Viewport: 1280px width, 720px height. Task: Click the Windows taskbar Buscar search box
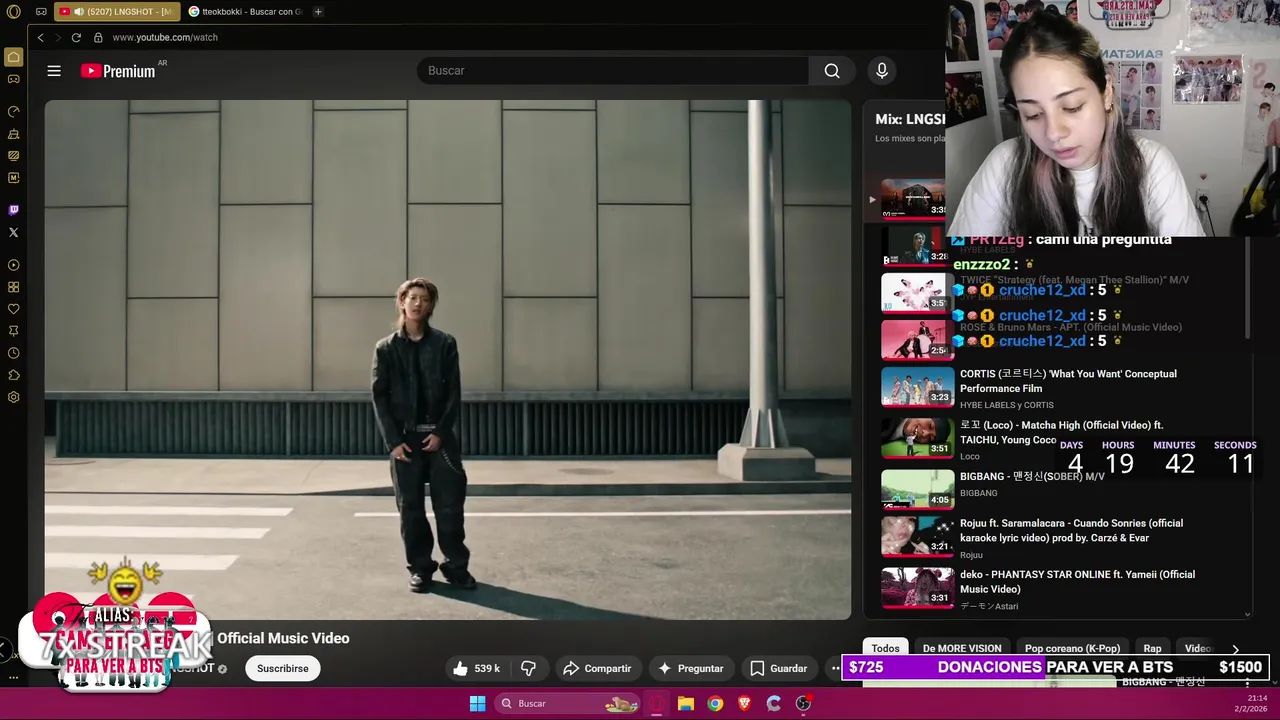[568, 703]
